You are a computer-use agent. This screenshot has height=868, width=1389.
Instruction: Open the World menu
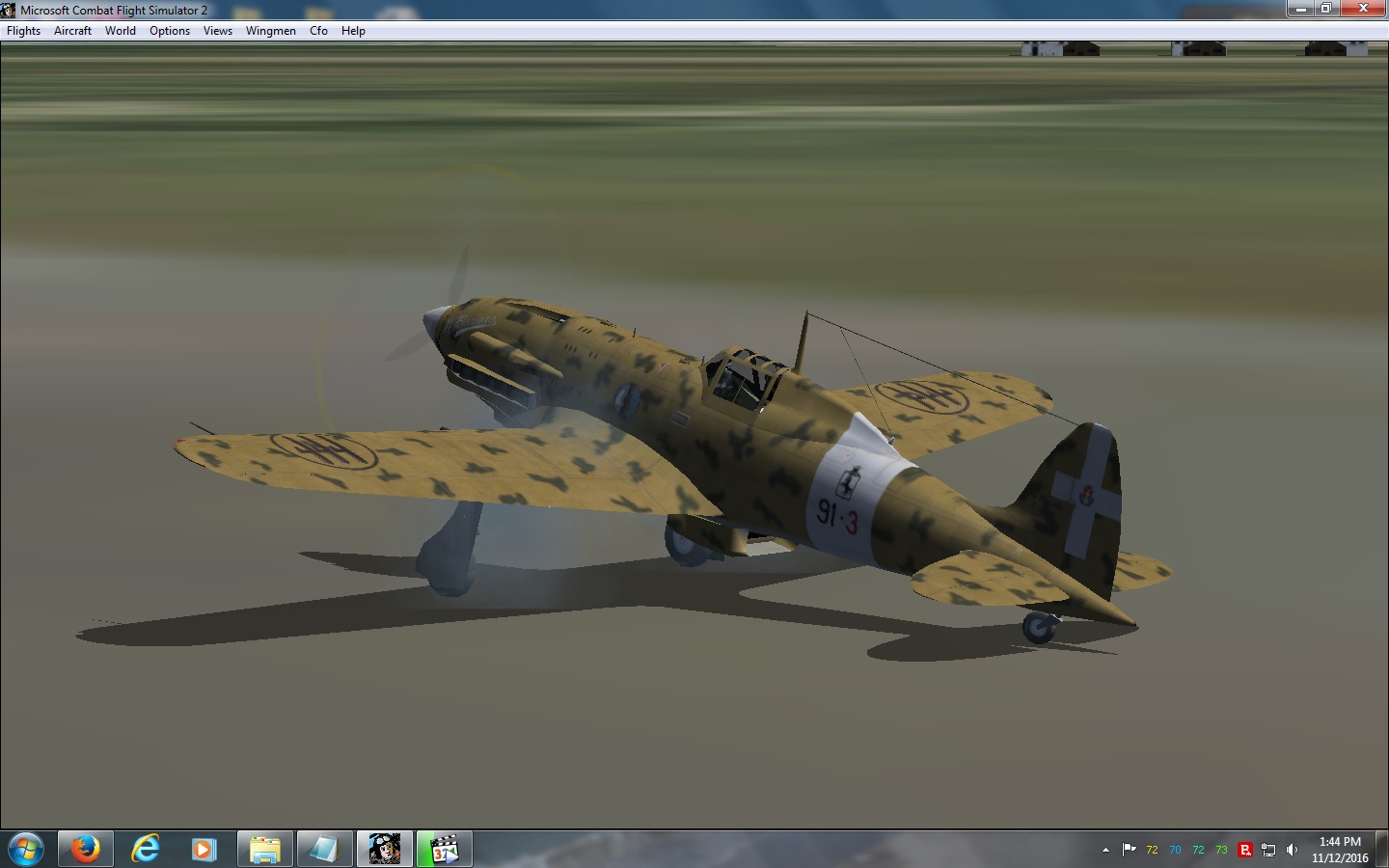click(121, 31)
